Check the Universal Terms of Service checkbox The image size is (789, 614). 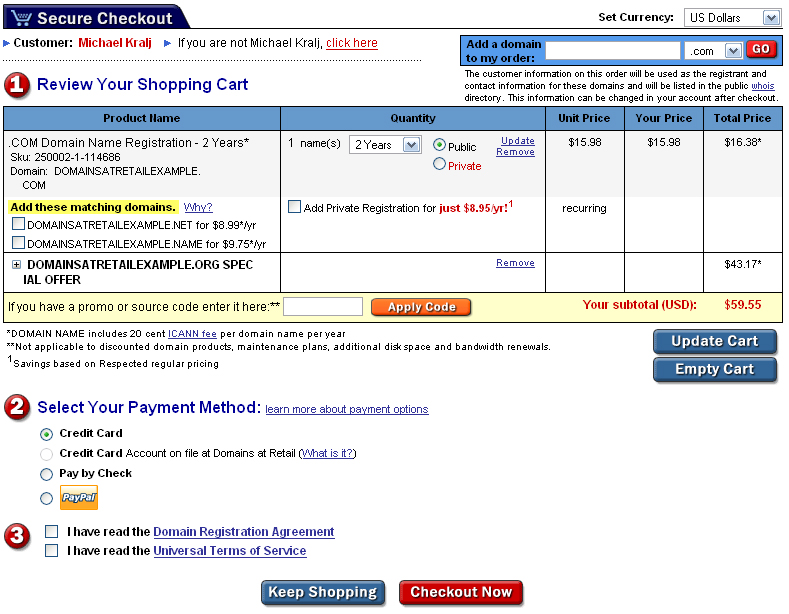click(x=51, y=550)
